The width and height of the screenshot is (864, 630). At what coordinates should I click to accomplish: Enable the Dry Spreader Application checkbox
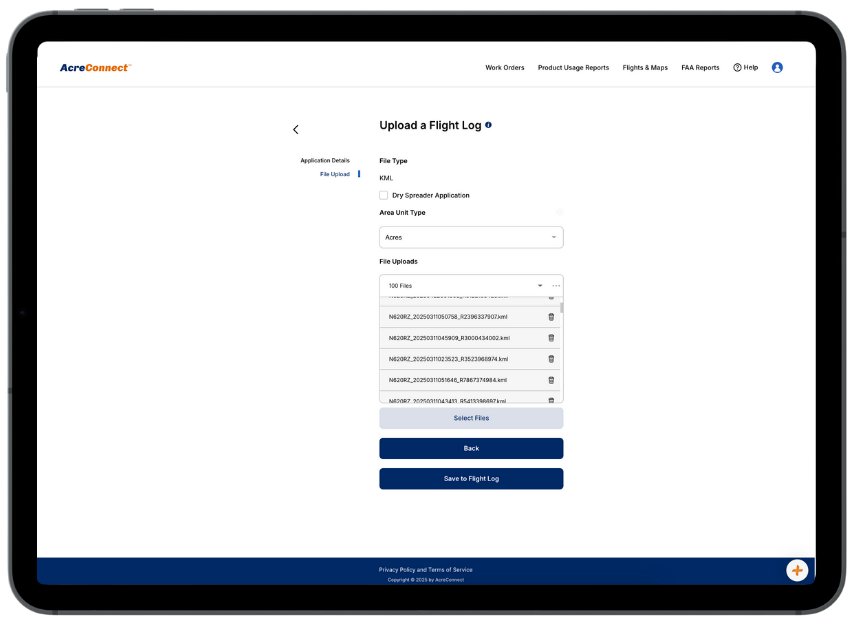(x=383, y=195)
